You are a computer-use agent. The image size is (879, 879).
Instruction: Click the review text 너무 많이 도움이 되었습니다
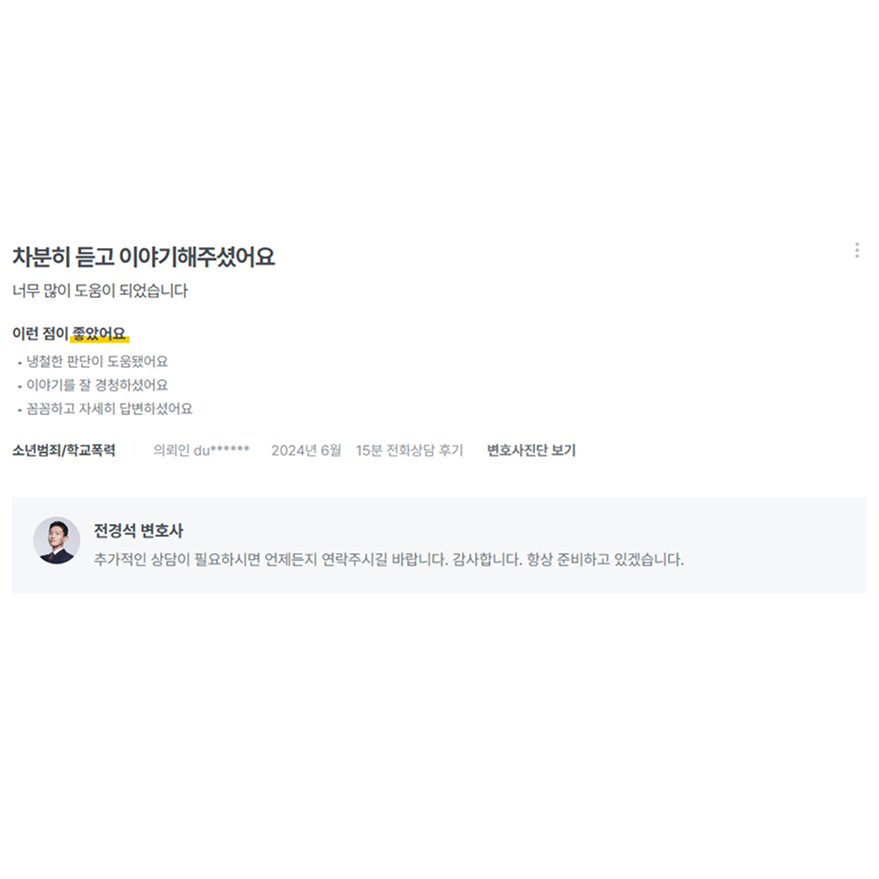[100, 290]
